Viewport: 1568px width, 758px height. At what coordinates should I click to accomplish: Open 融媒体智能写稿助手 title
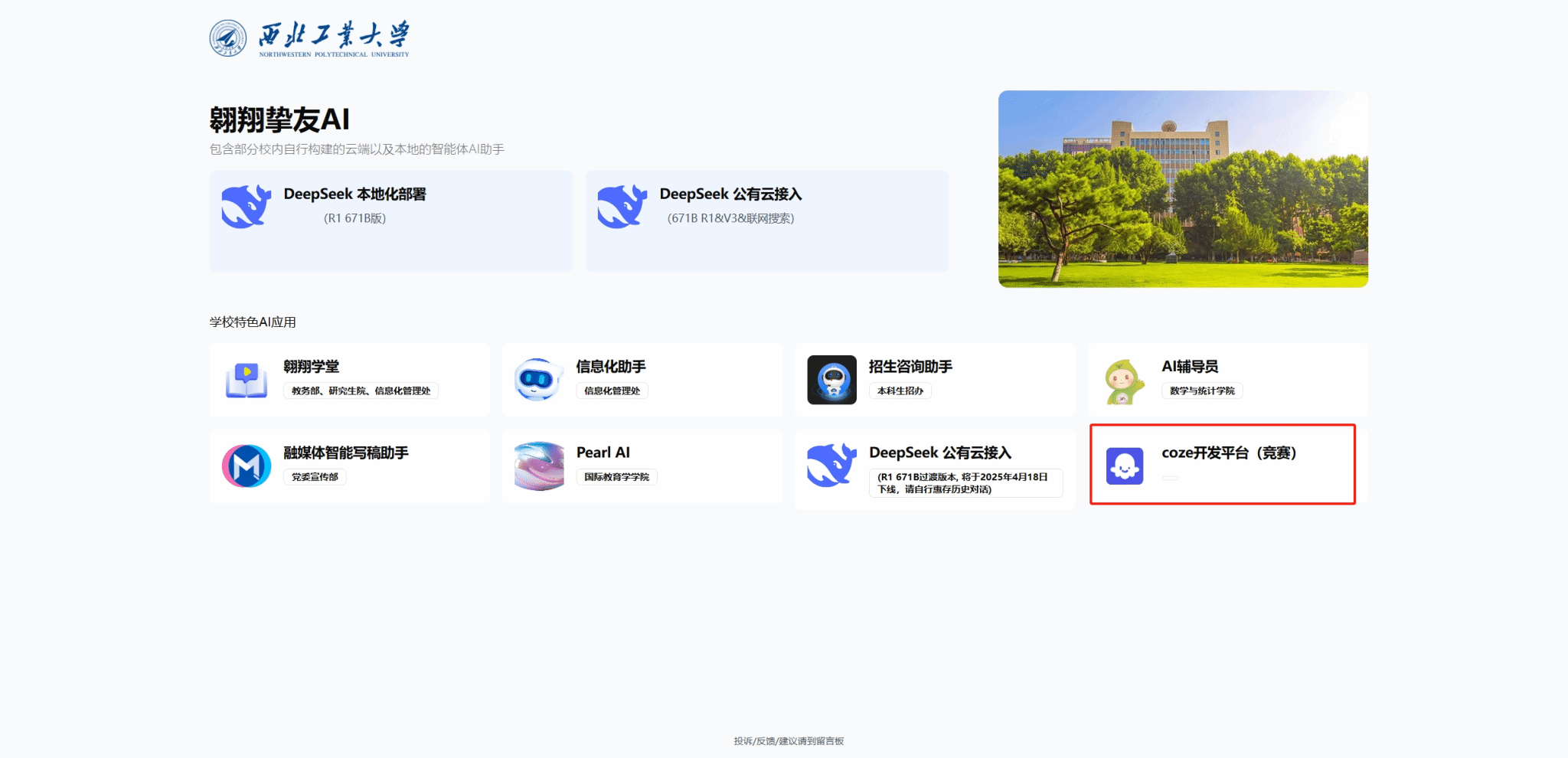pyautogui.click(x=346, y=453)
